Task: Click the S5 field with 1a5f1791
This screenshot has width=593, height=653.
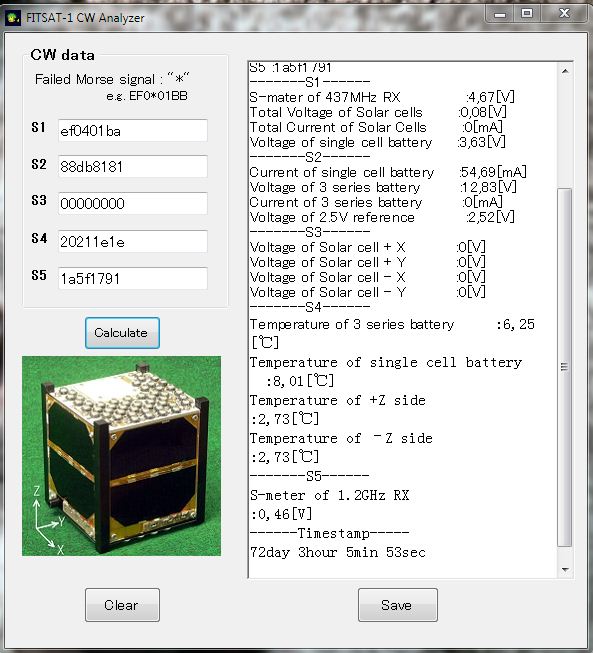Action: [x=133, y=278]
